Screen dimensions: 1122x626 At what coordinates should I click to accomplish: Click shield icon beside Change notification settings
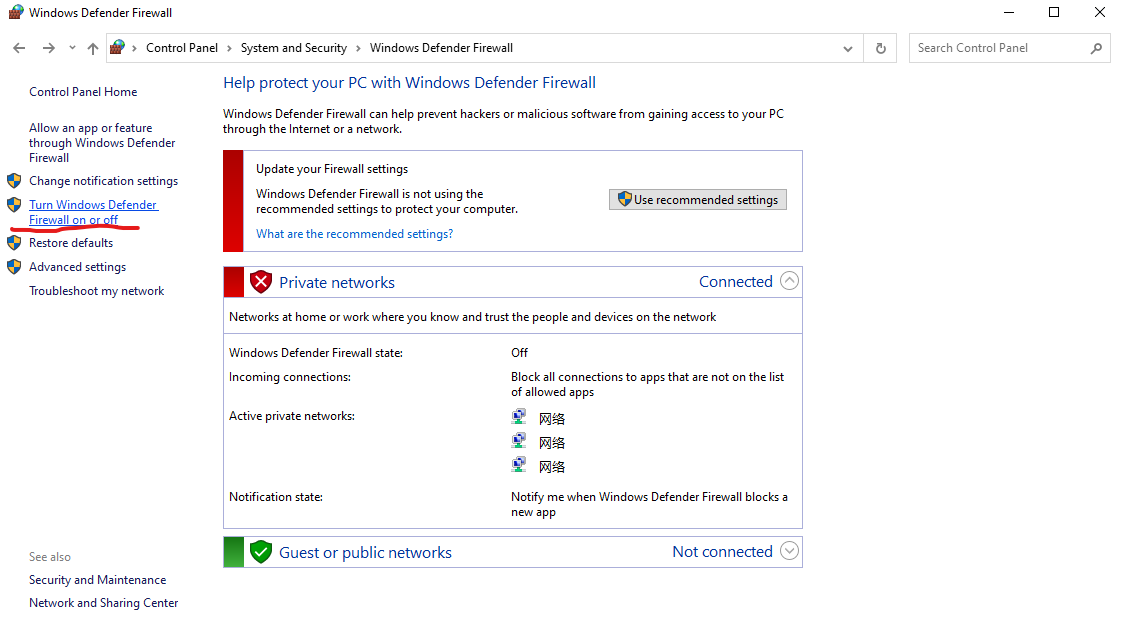[x=14, y=180]
